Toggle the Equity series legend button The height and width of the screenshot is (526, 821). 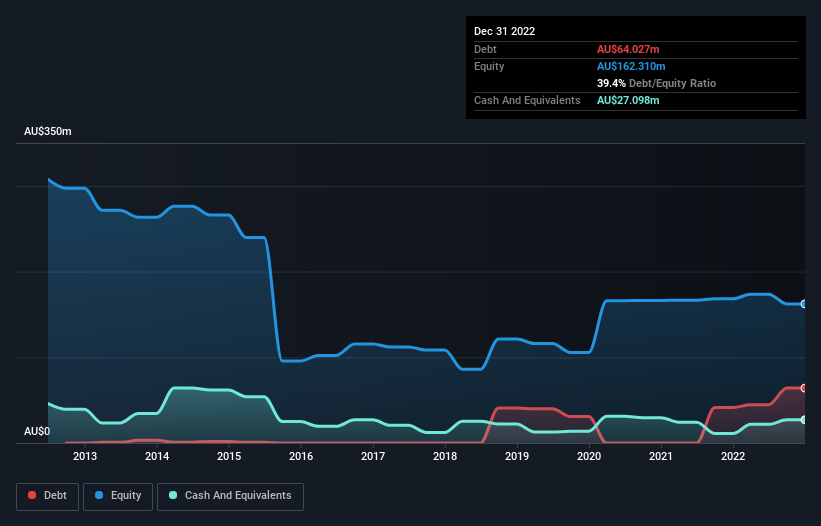[x=118, y=496]
